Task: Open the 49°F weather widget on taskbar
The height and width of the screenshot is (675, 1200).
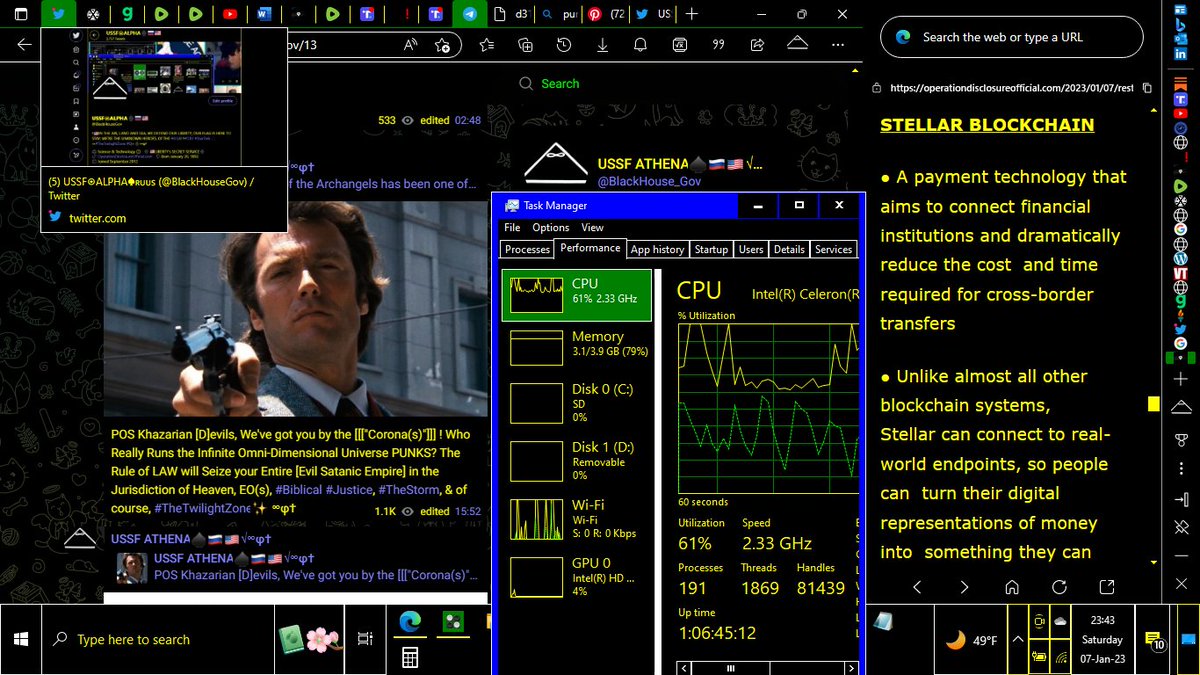Action: pos(971,640)
